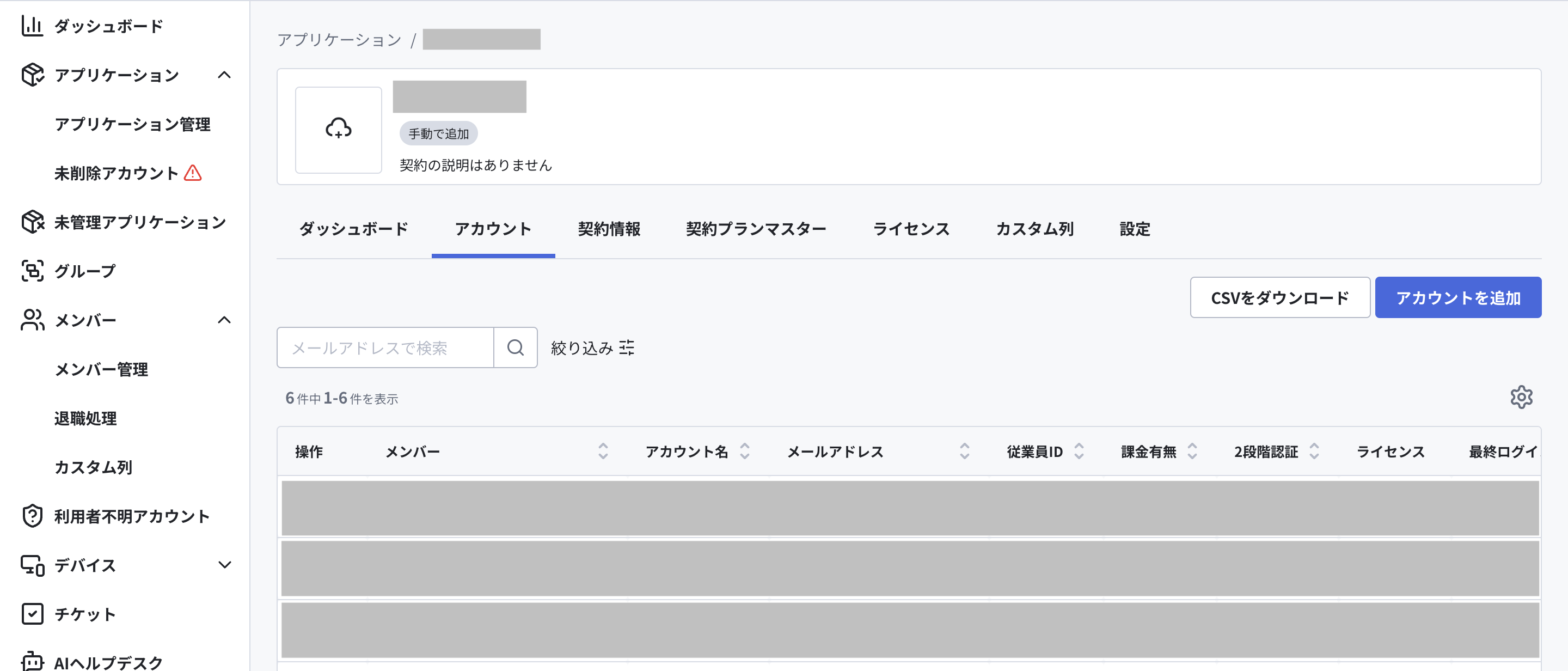
Task: Click the 手動で追加 badge
Action: tap(438, 133)
